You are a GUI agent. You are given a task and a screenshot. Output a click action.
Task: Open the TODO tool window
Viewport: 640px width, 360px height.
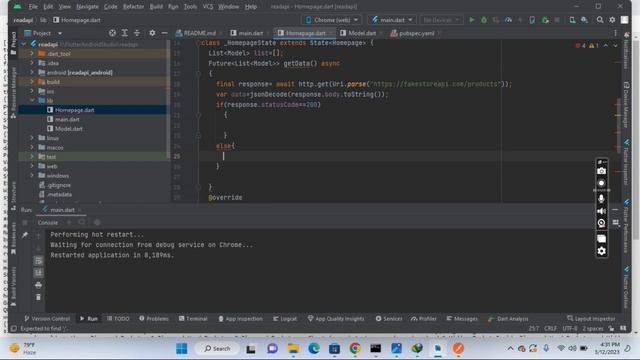pos(118,319)
